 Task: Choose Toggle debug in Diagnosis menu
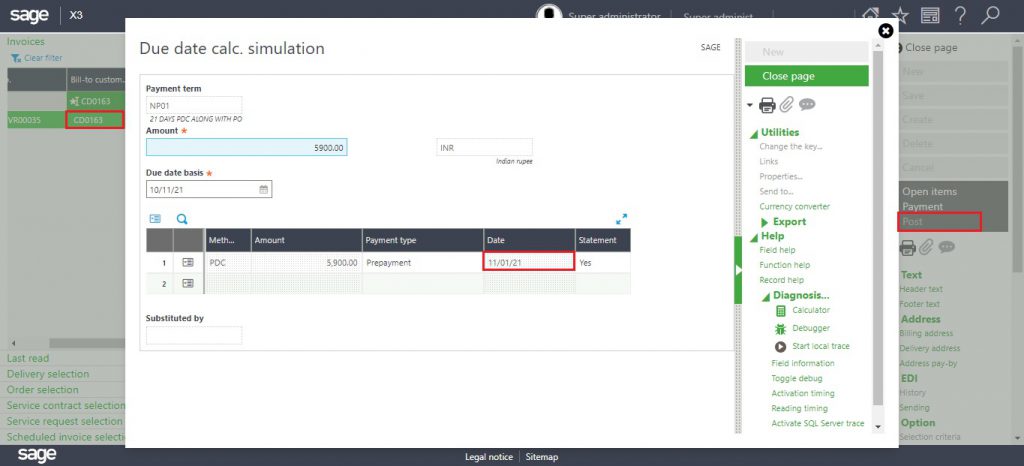pyautogui.click(x=796, y=379)
